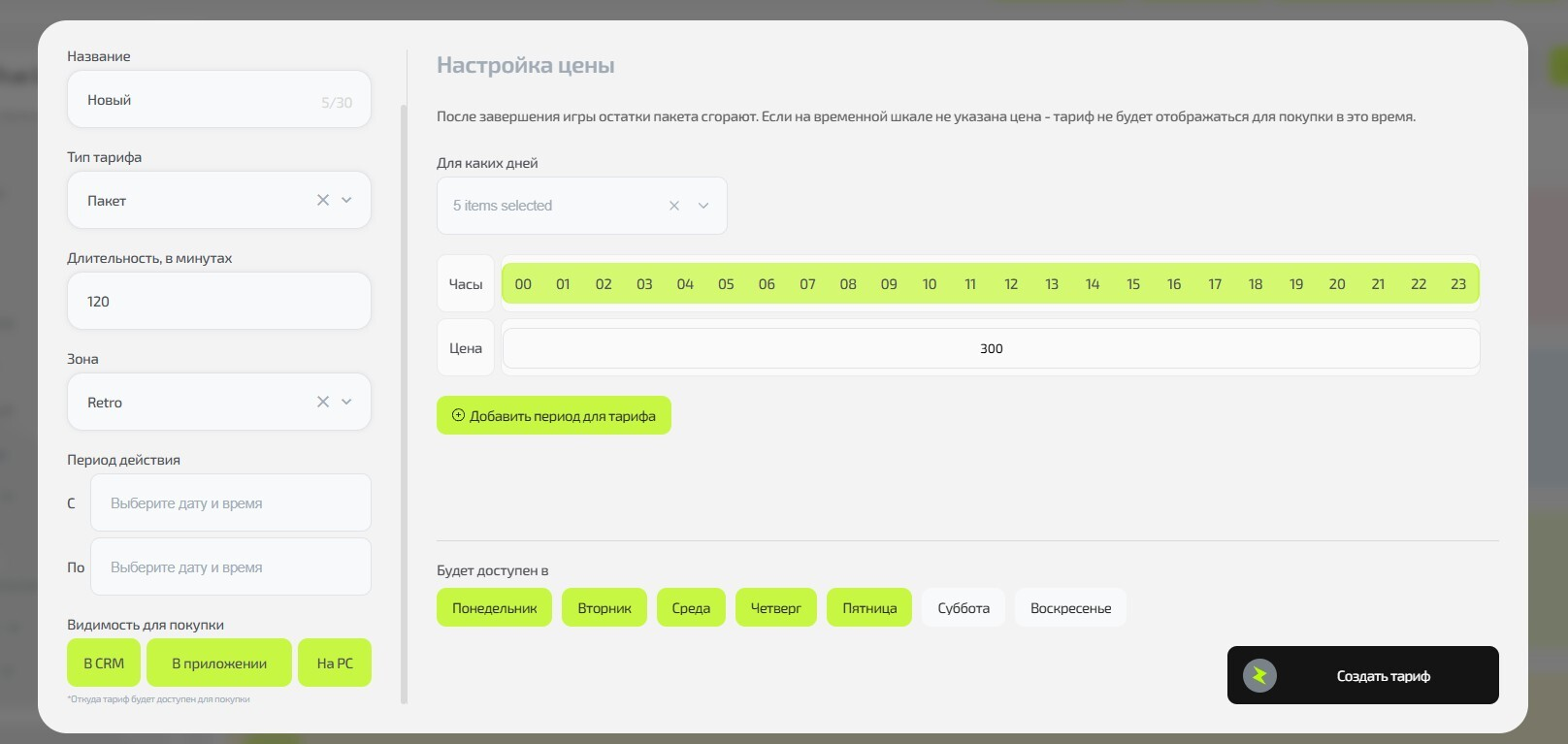Clear the 5 items selected days
The height and width of the screenshot is (744, 1568).
(x=674, y=206)
